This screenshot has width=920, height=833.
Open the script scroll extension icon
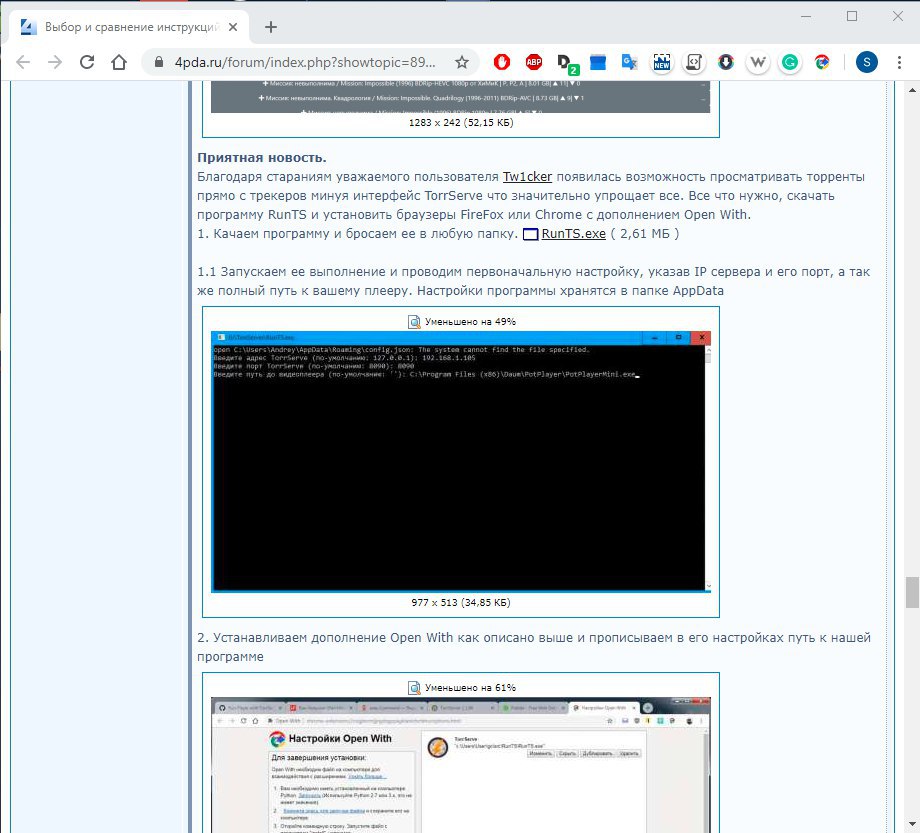point(694,62)
